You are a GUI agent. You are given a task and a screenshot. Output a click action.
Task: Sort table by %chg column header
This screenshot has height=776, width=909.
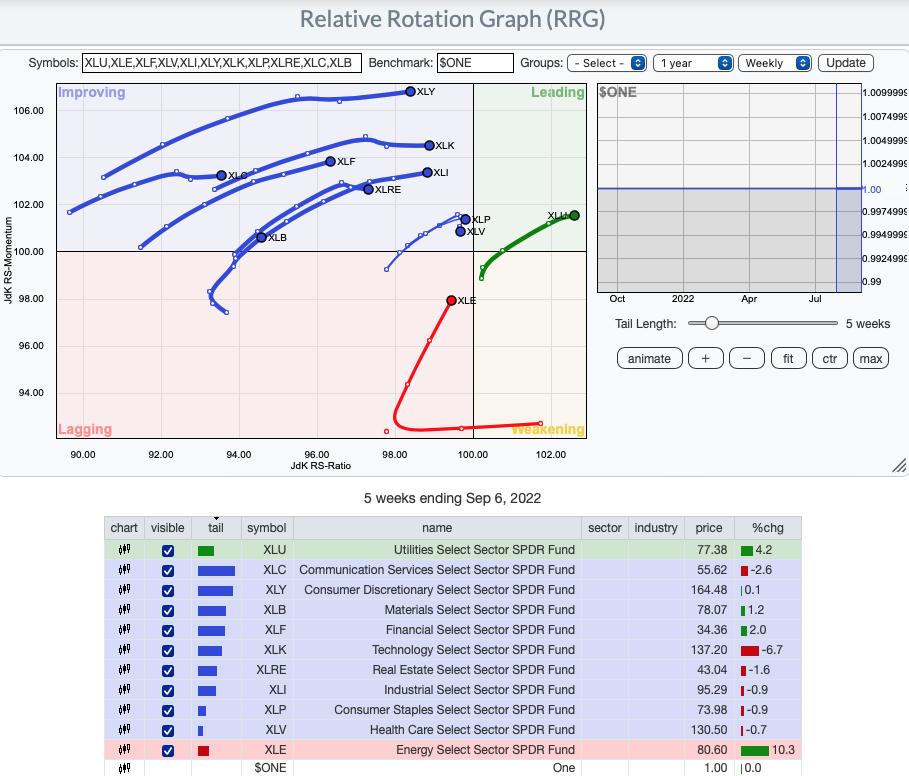pos(767,528)
